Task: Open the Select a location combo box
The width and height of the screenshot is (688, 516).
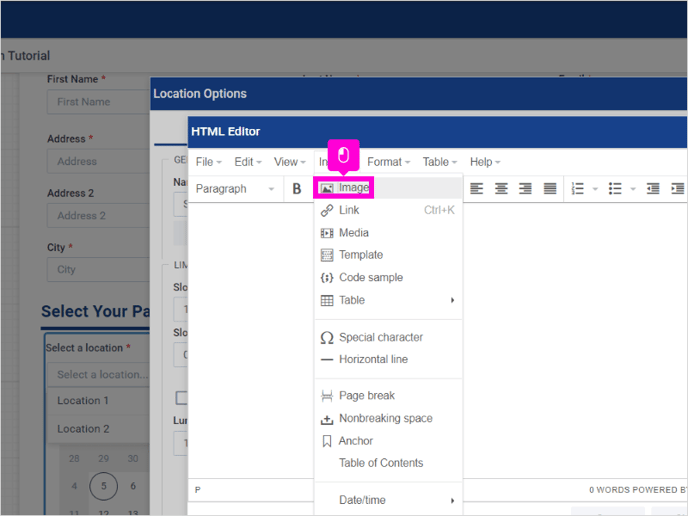Action: [x=99, y=375]
